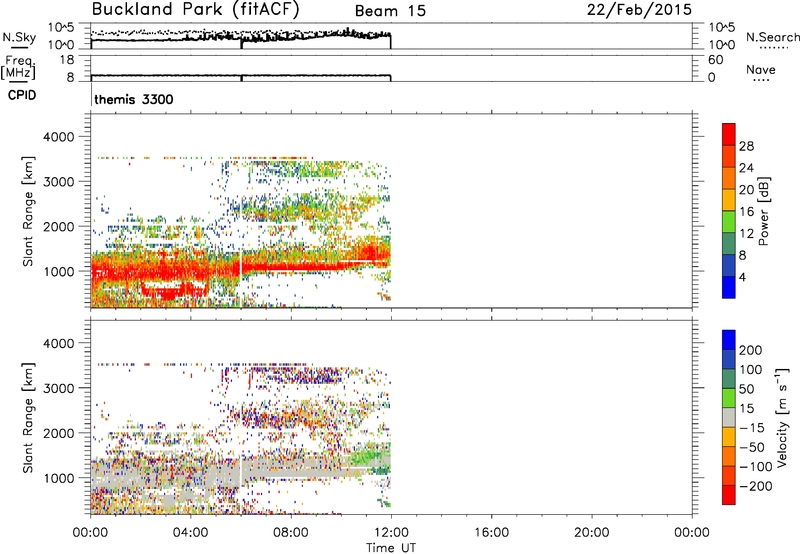Viewport: 800px width, 554px height.
Task: Click the "N.Search" legend label
Action: [x=772, y=37]
